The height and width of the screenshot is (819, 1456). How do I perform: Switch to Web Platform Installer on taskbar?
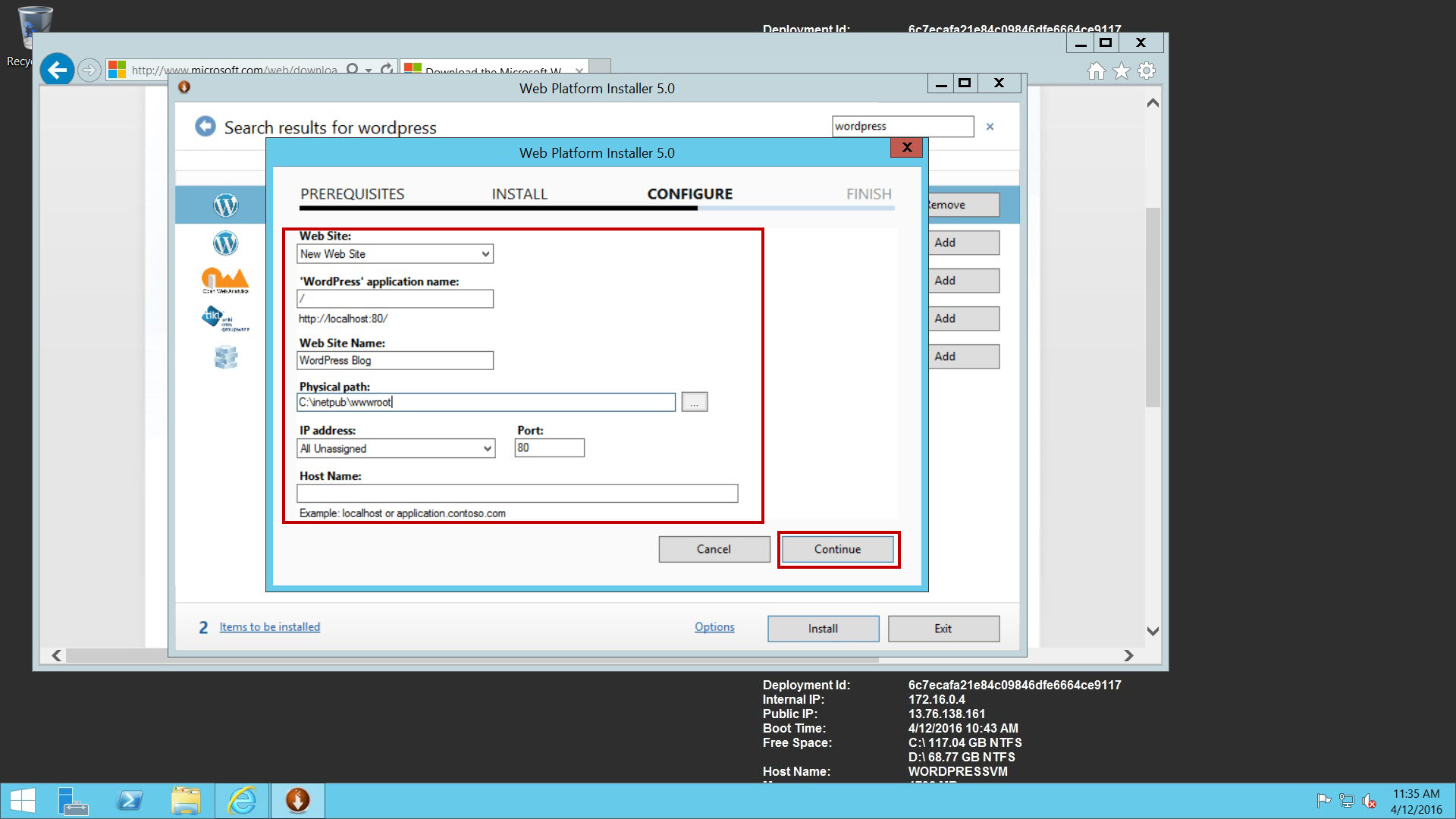click(297, 801)
